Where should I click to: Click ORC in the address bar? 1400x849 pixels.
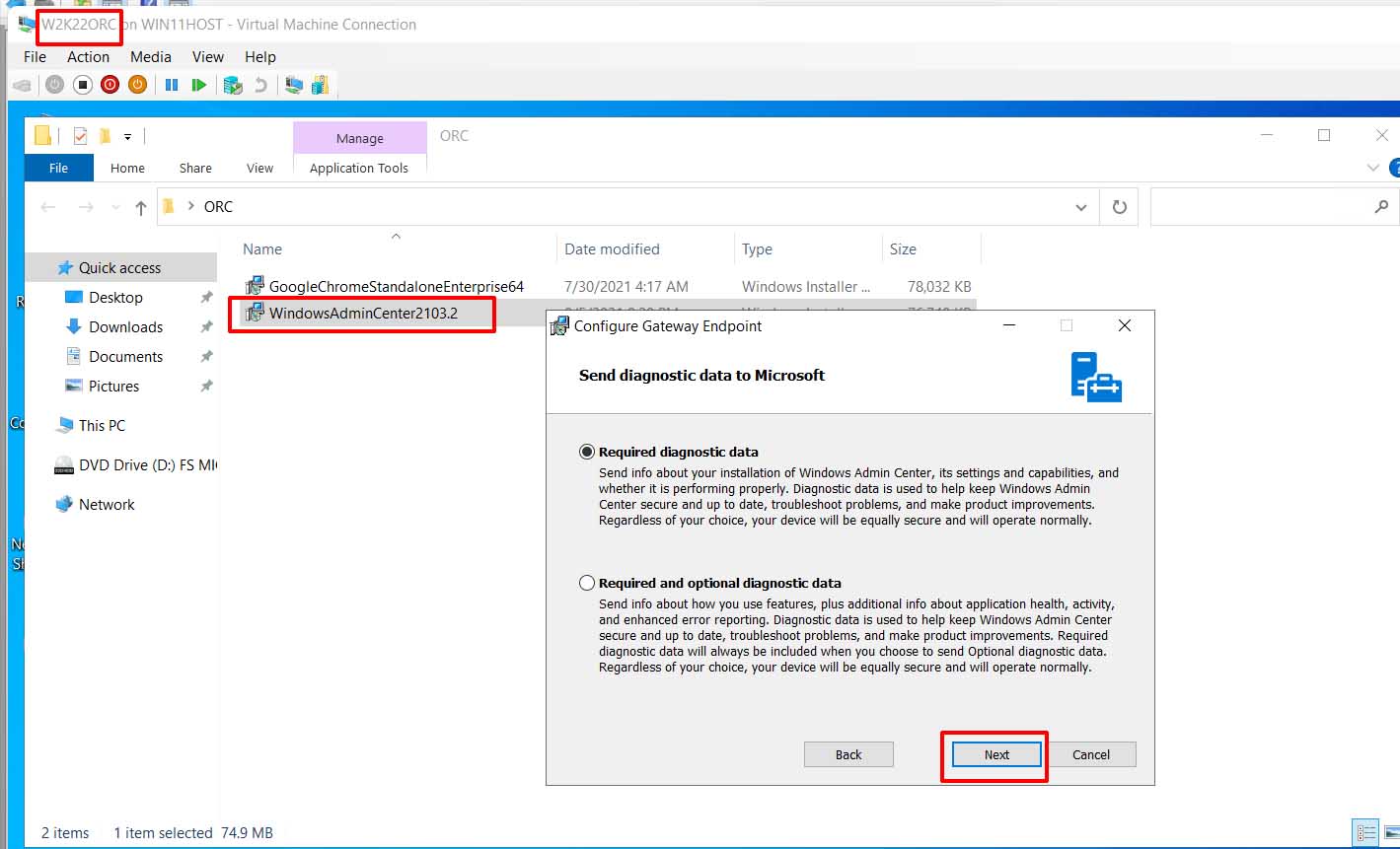tap(218, 207)
